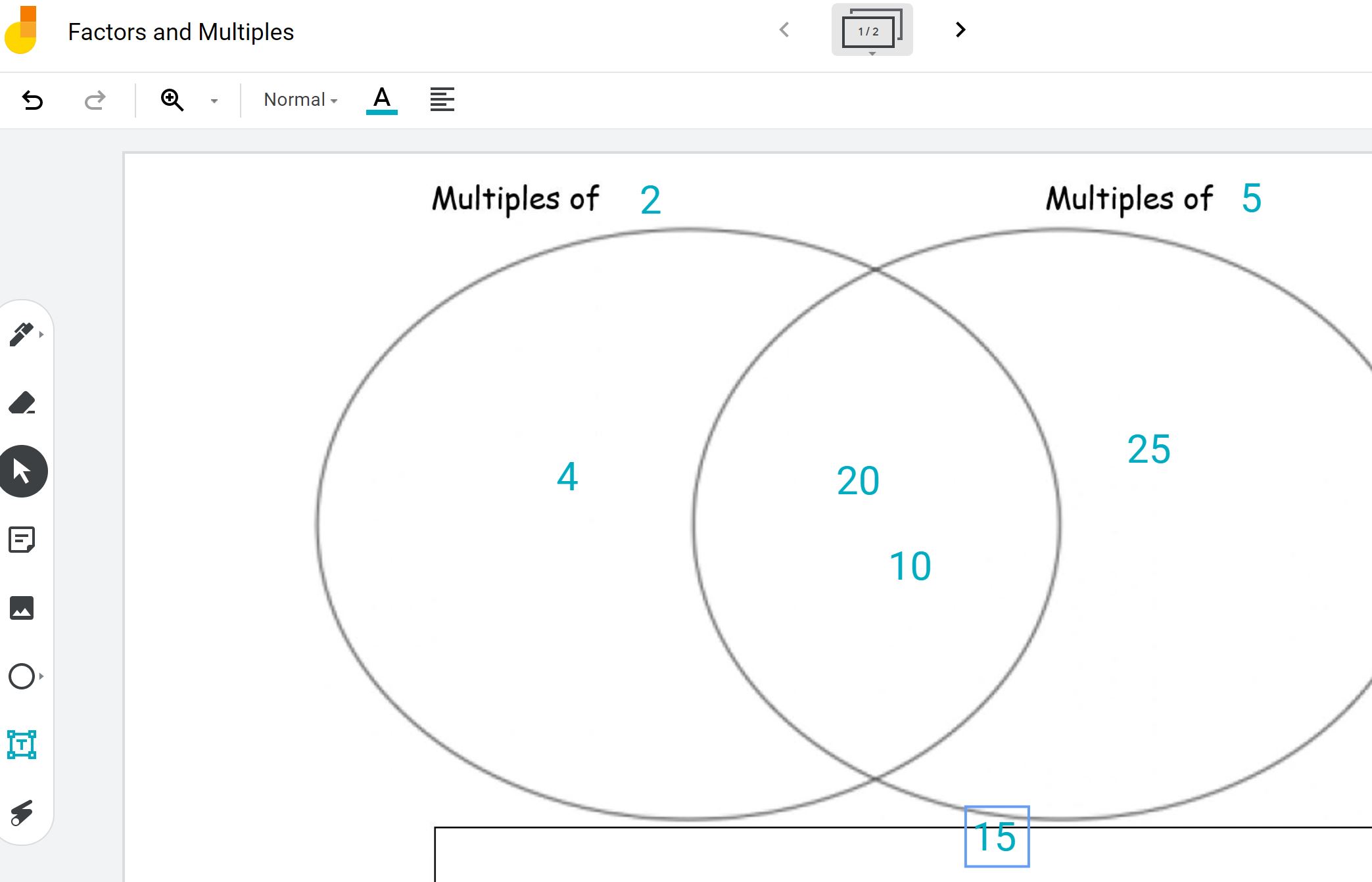
Task: Click the Zoom magnifier icon
Action: click(172, 100)
